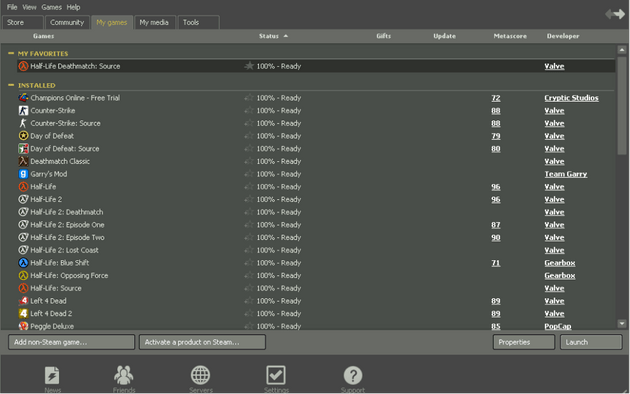Open Properties for the selected game
This screenshot has height=394, width=630.
(524, 342)
